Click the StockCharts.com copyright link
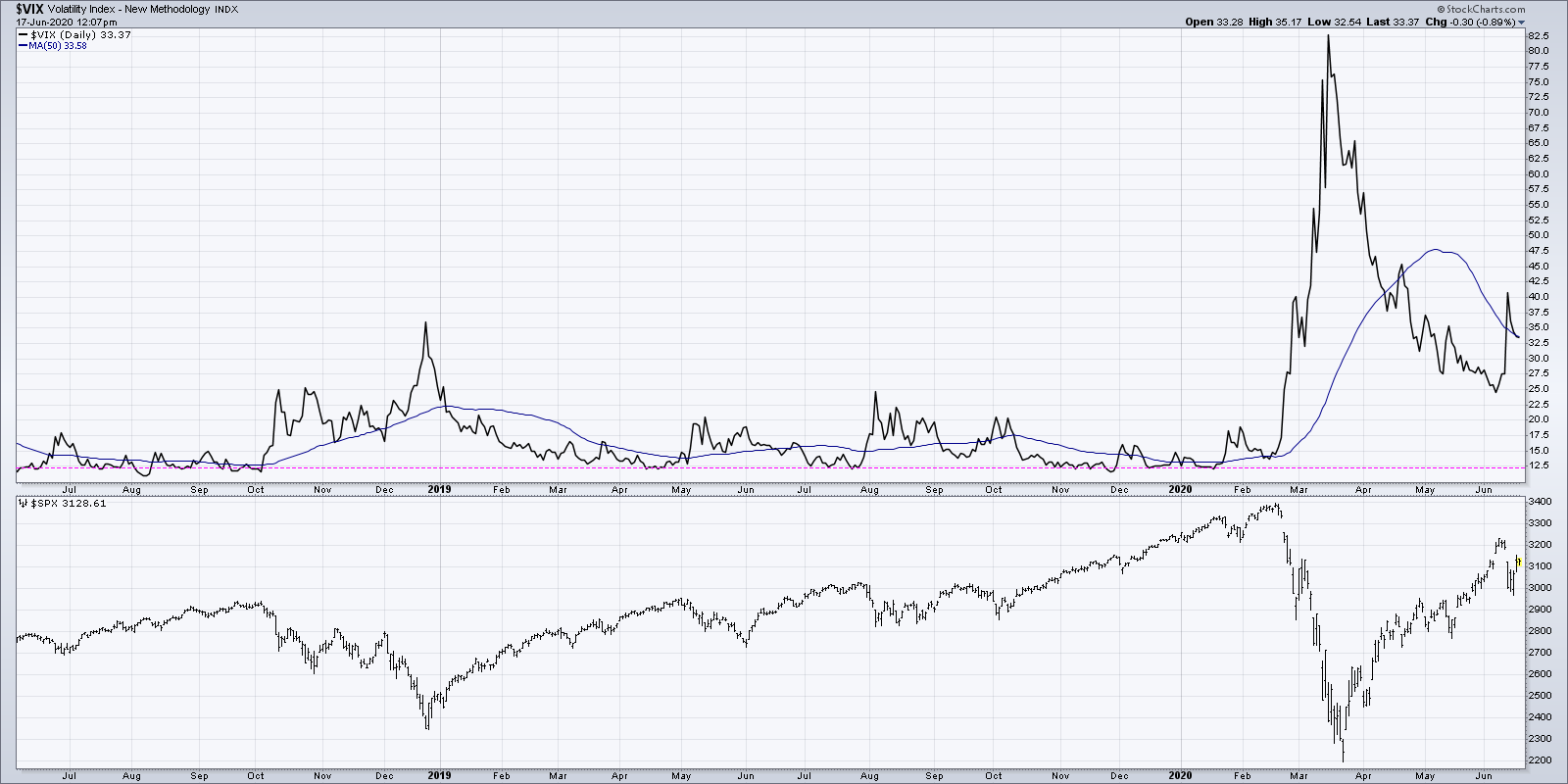Screen dimensions: 1568x784 click(x=1481, y=9)
